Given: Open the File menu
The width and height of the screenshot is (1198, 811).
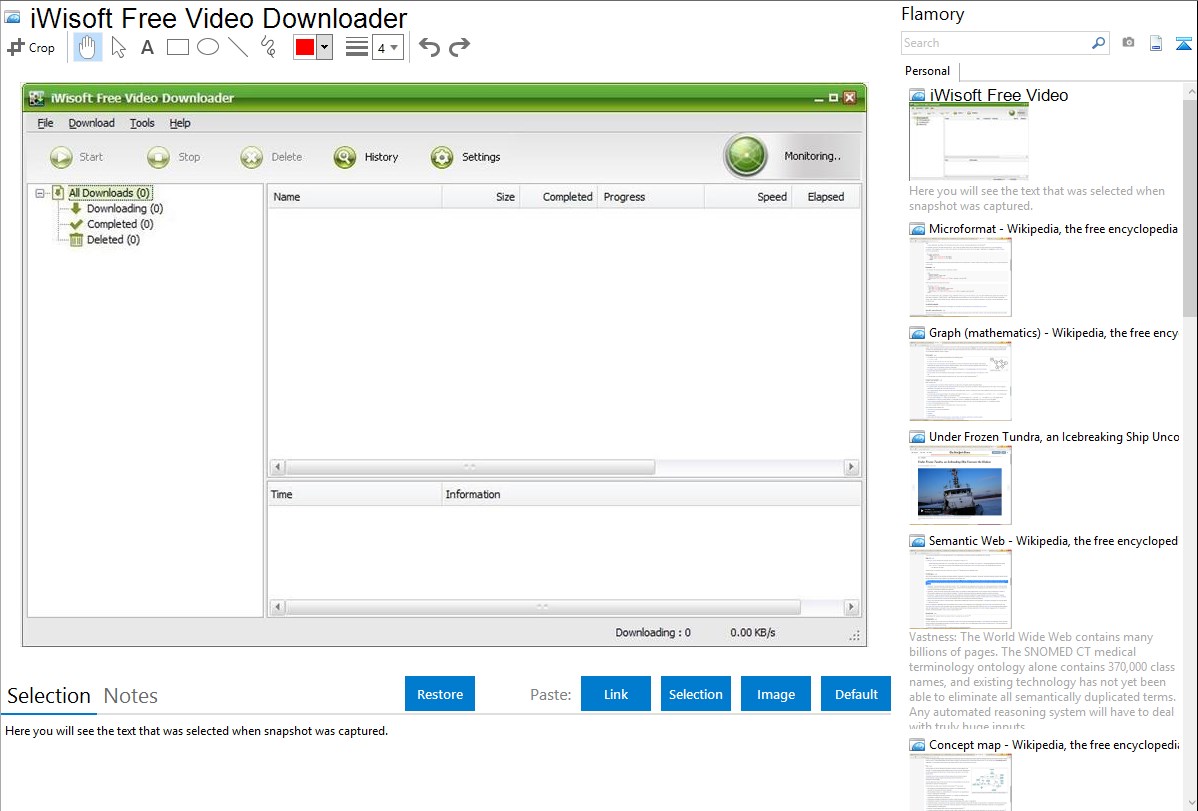Looking at the screenshot, I should pos(45,123).
